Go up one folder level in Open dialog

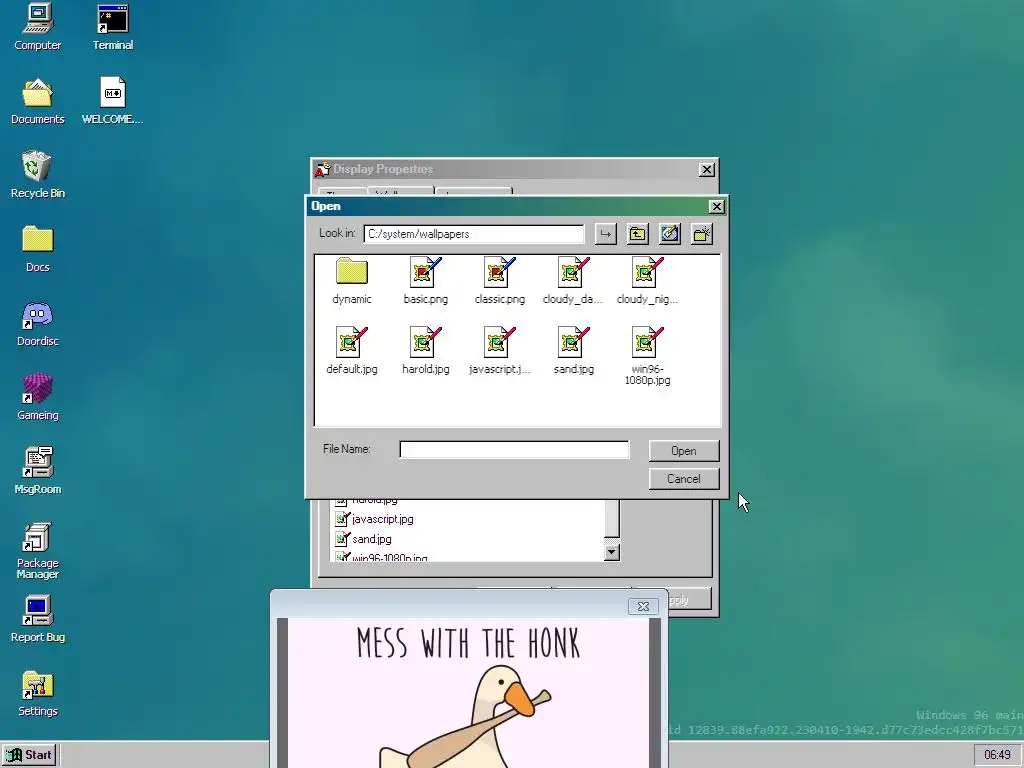point(637,234)
